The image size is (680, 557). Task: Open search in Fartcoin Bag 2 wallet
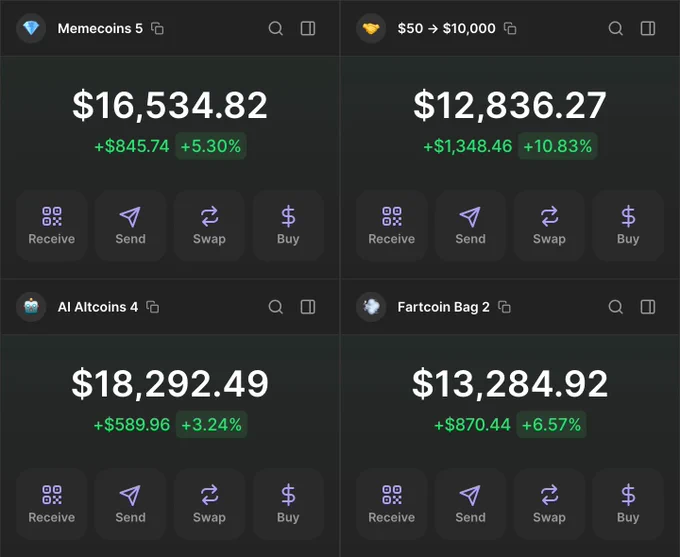click(x=616, y=307)
